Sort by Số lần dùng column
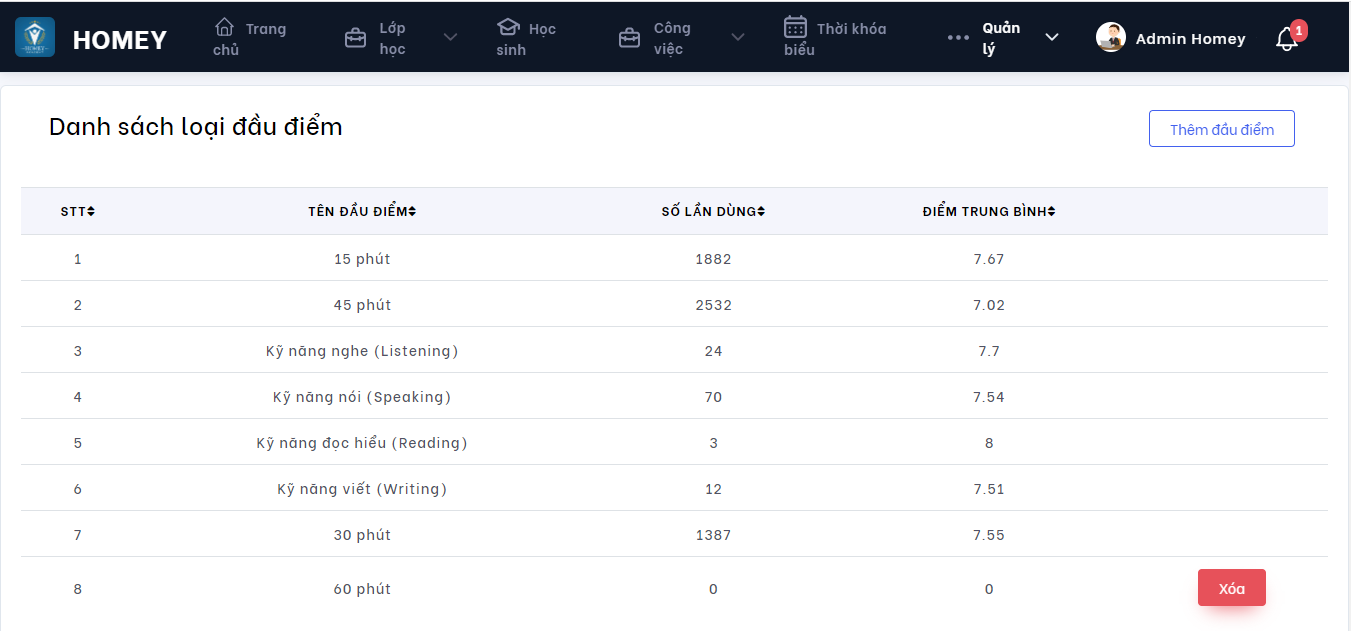This screenshot has height=631, width=1351. tap(713, 211)
